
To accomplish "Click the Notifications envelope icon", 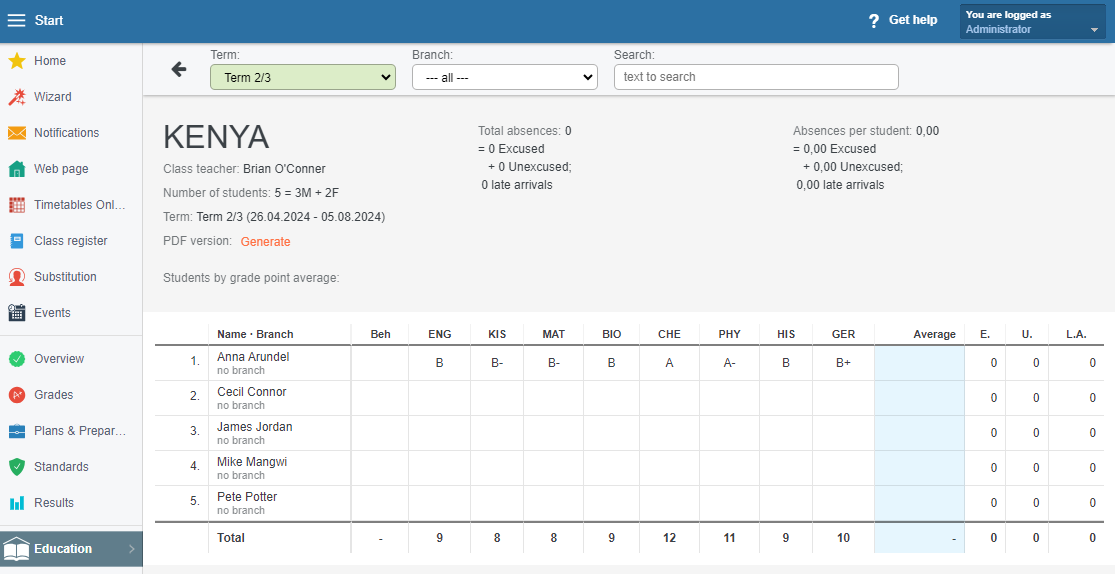I will coord(17,133).
